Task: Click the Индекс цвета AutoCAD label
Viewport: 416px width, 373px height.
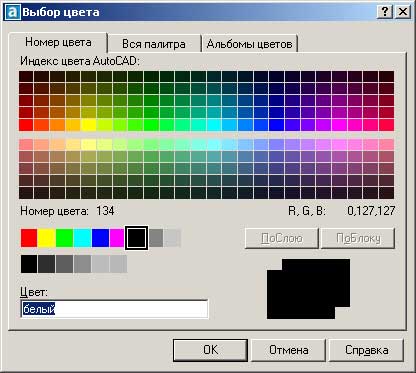Action: point(80,61)
